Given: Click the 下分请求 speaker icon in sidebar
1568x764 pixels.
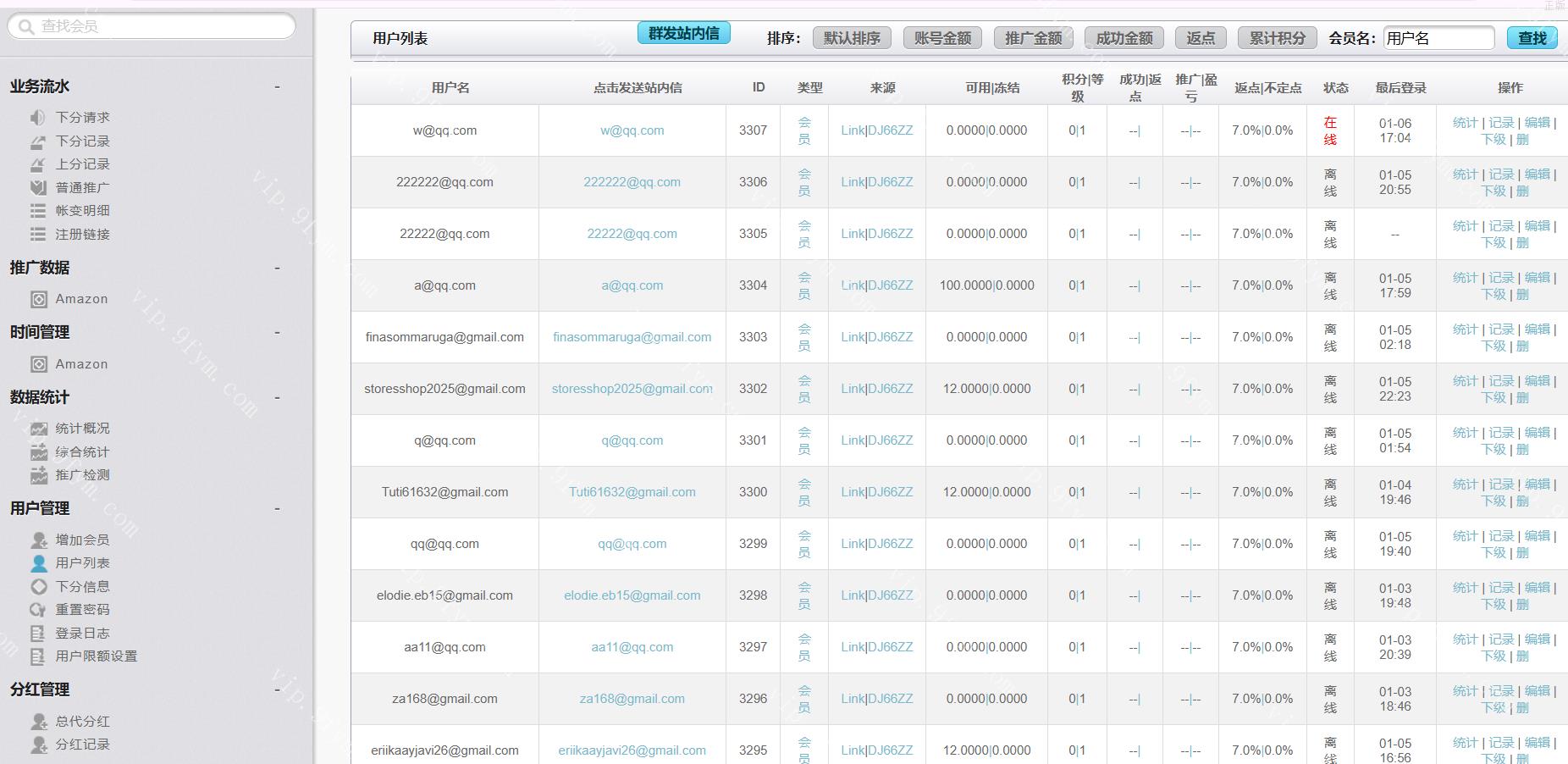Looking at the screenshot, I should click(38, 118).
